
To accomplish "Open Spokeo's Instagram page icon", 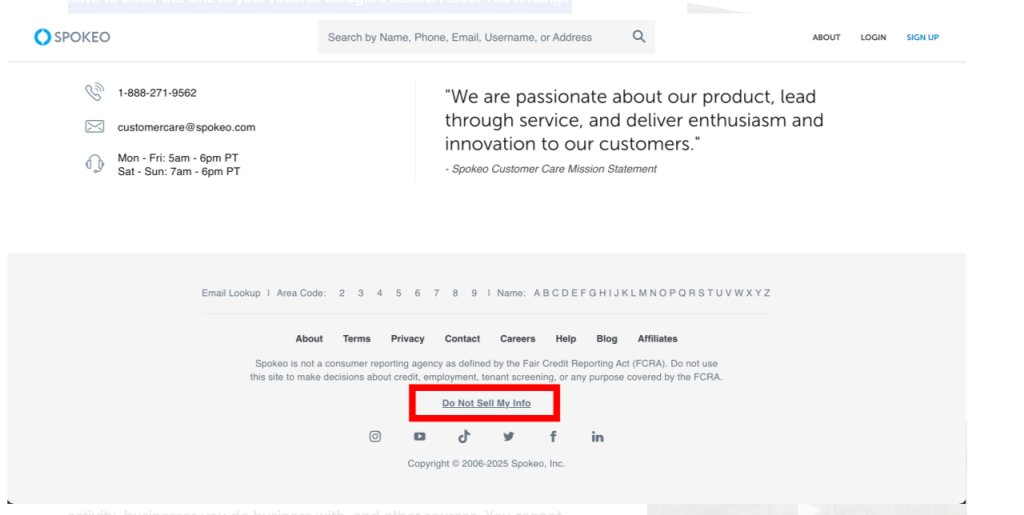I will [375, 437].
